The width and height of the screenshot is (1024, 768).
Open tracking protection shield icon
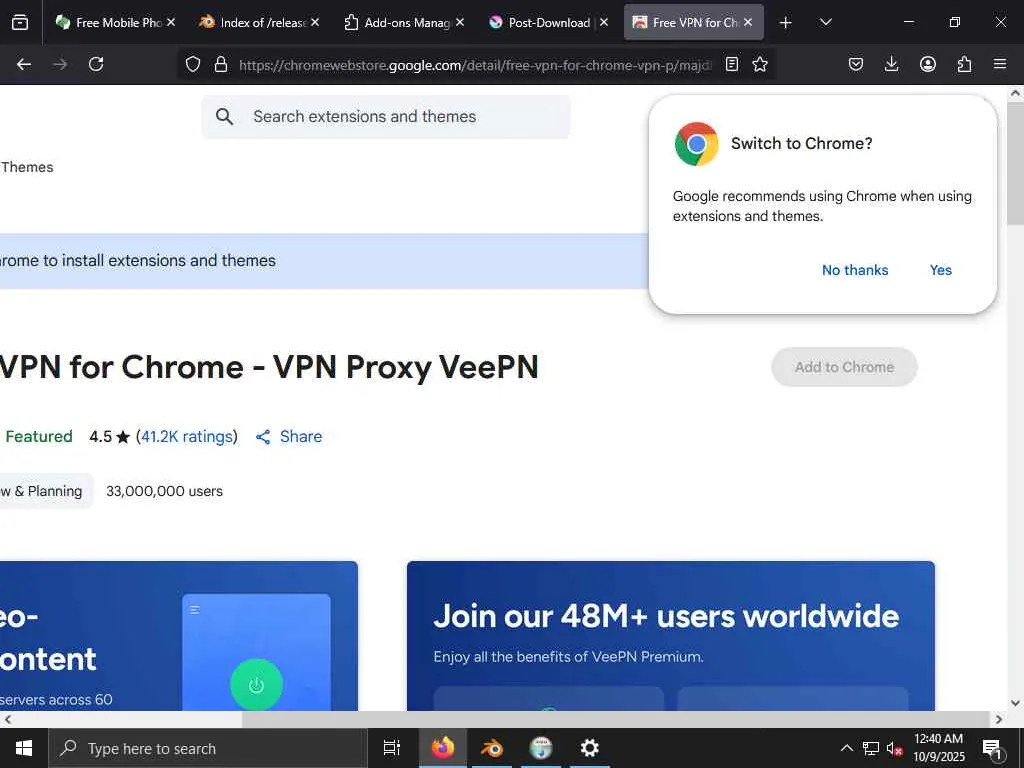[193, 64]
